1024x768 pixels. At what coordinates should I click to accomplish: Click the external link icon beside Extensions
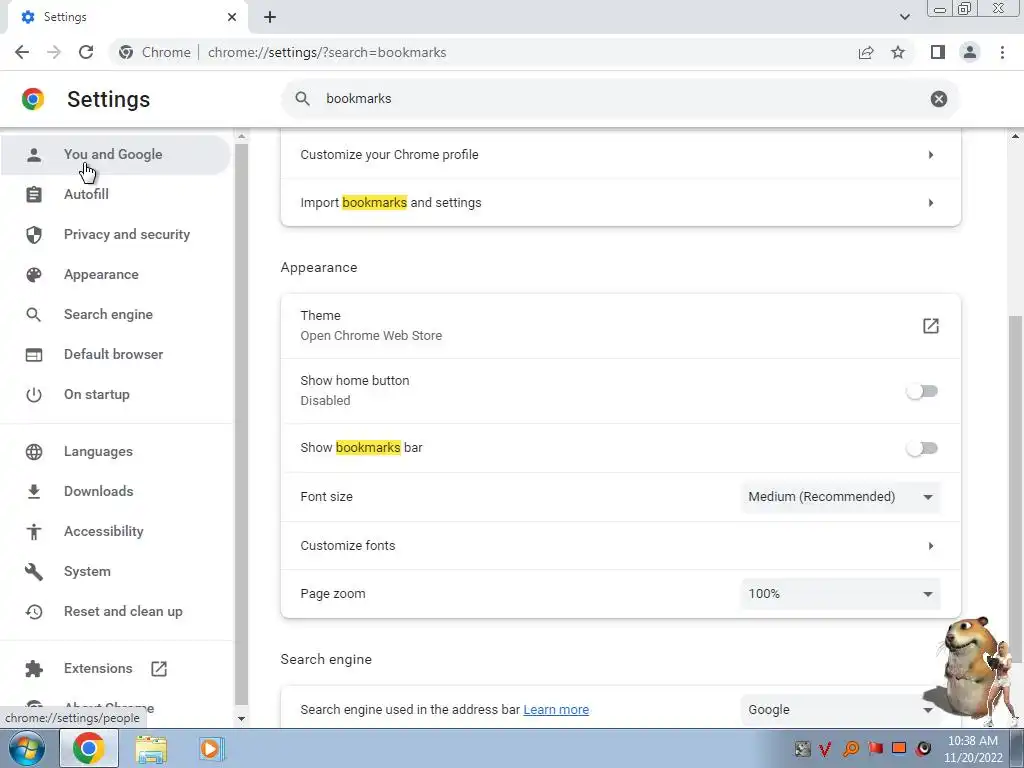pyautogui.click(x=159, y=669)
